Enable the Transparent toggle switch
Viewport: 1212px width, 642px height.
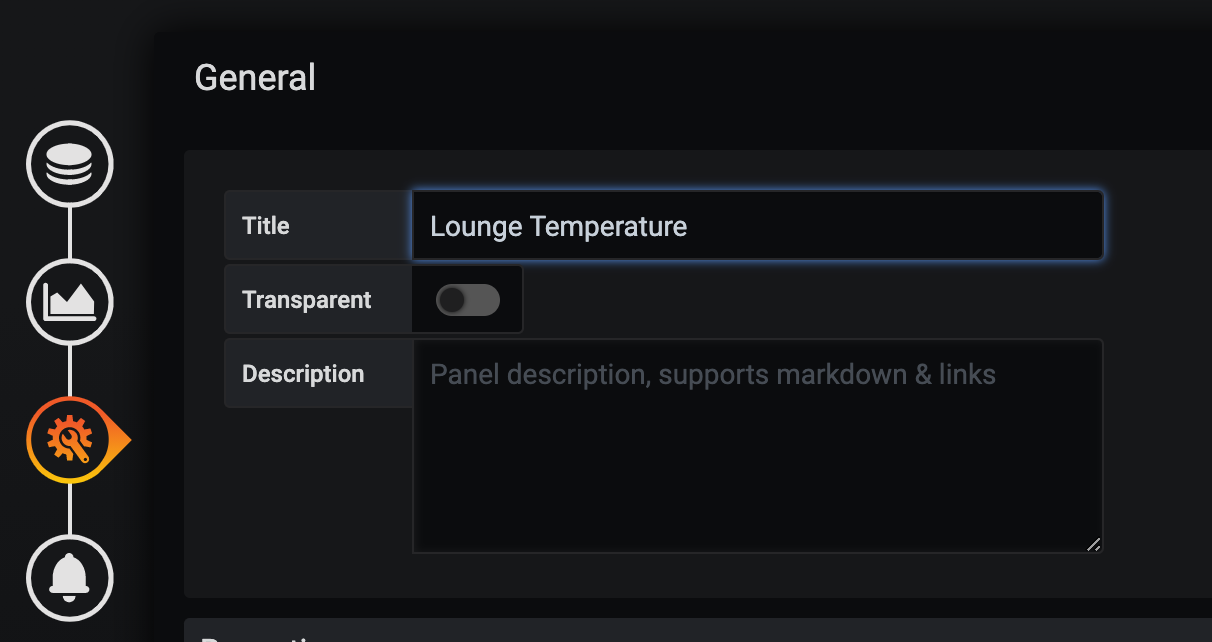[467, 300]
